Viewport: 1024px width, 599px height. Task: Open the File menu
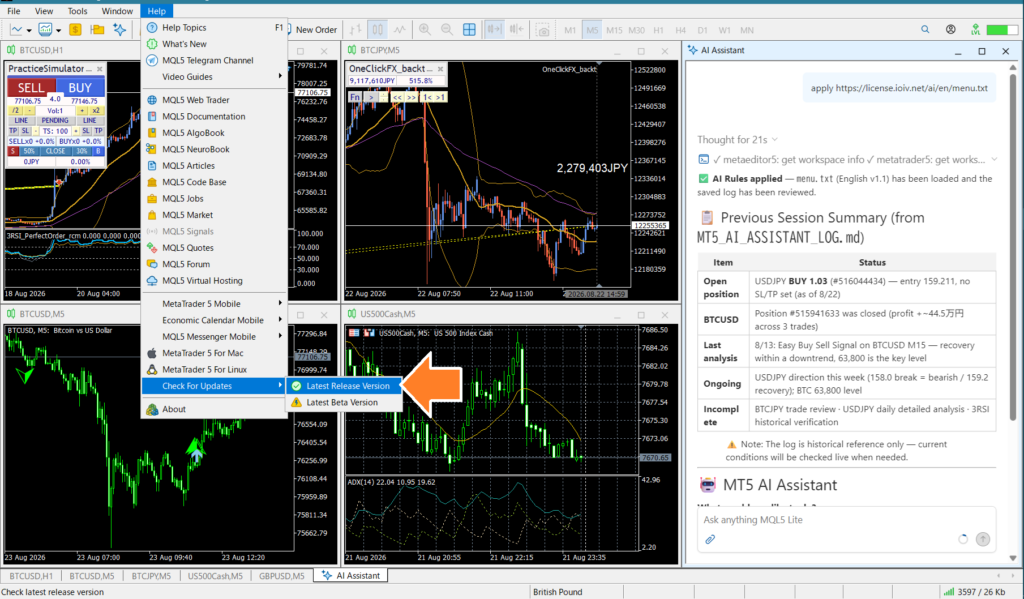13,11
